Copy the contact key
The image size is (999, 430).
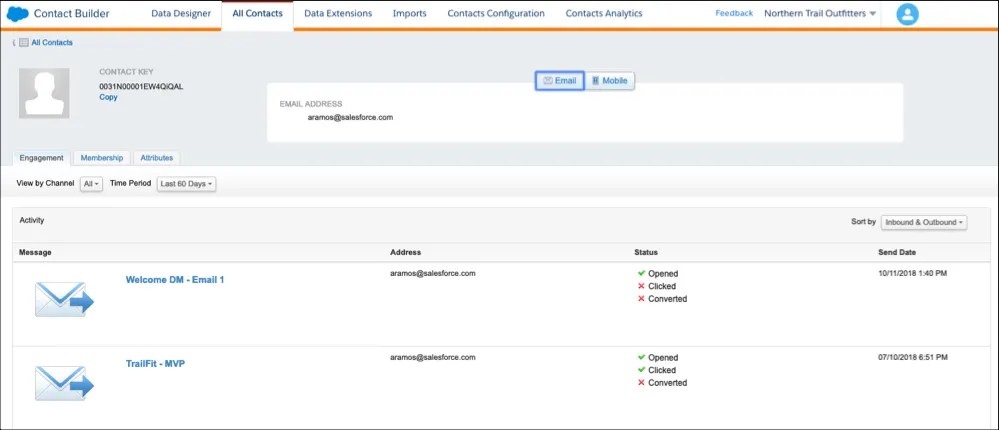click(x=108, y=97)
